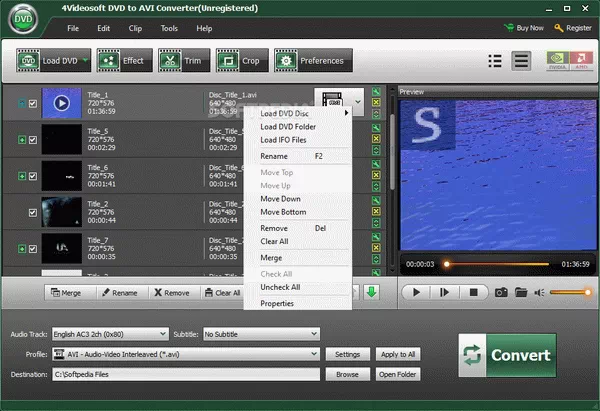Click the Load DVD disc icon
The image size is (600, 411).
coord(28,60)
